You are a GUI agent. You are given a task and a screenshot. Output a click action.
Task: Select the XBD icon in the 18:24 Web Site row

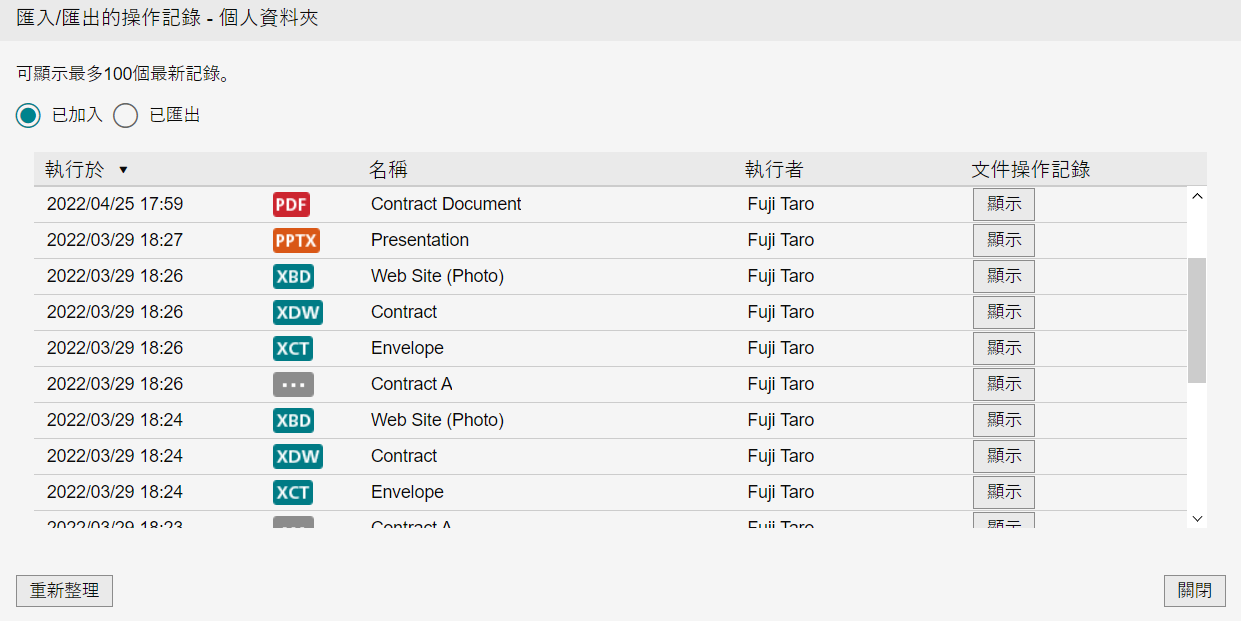click(293, 420)
